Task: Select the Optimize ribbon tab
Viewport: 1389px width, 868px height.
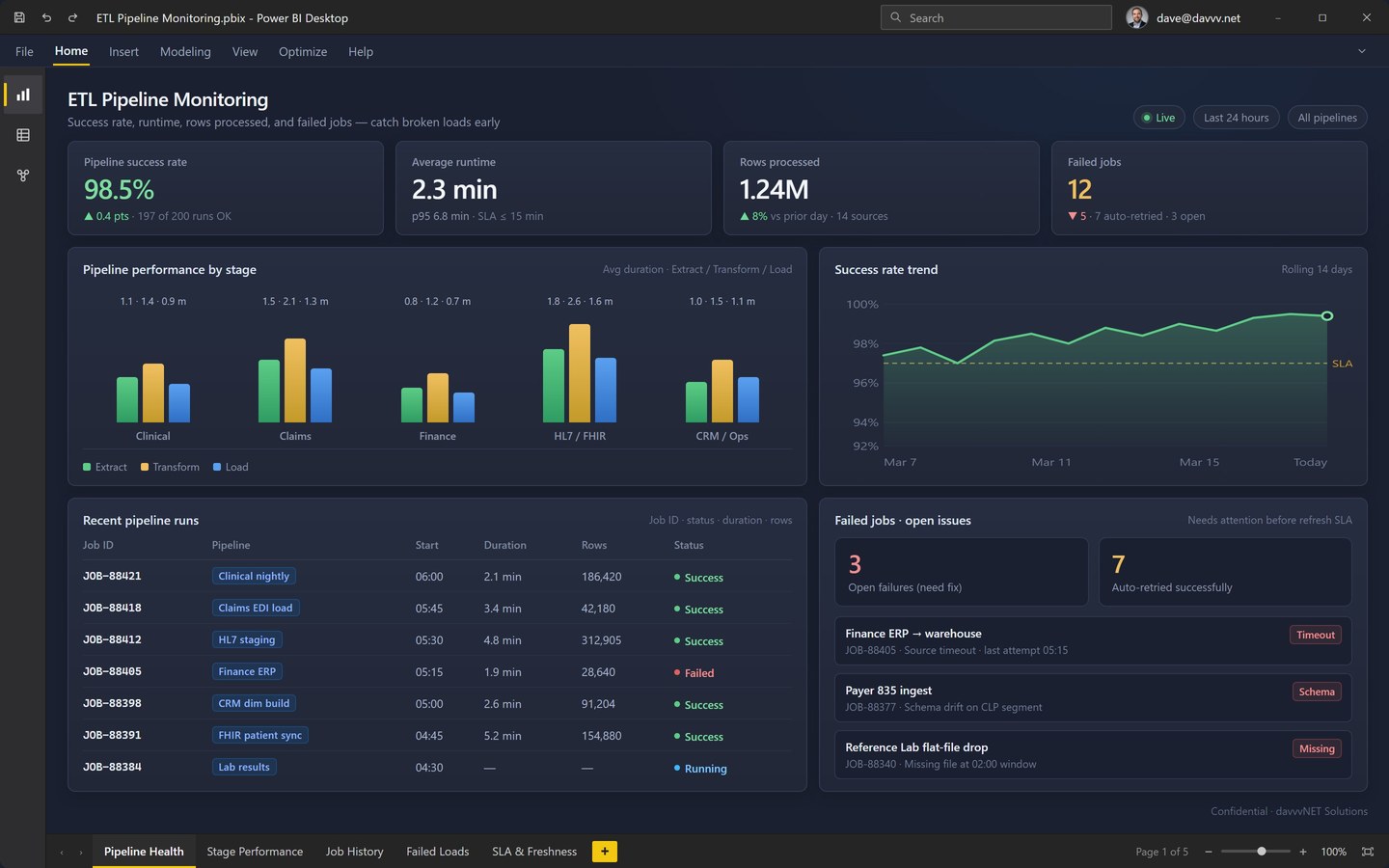Action: (x=303, y=51)
